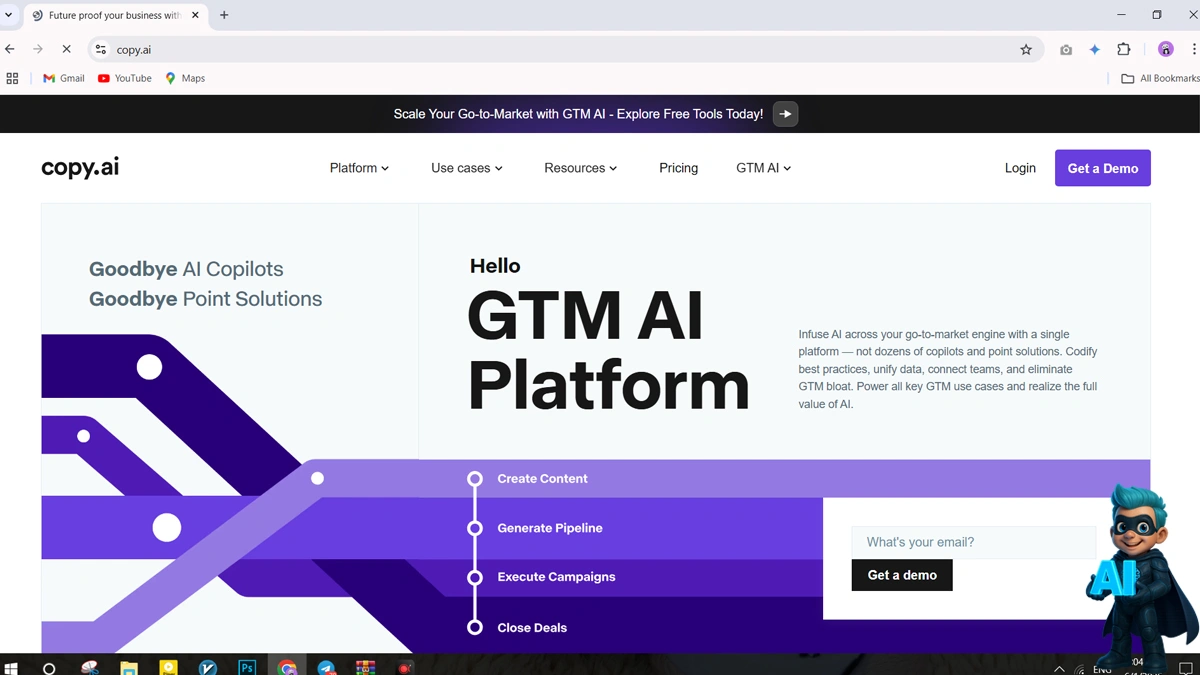Open the Gmail bookmark
Viewport: 1200px width, 675px height.
[x=64, y=78]
